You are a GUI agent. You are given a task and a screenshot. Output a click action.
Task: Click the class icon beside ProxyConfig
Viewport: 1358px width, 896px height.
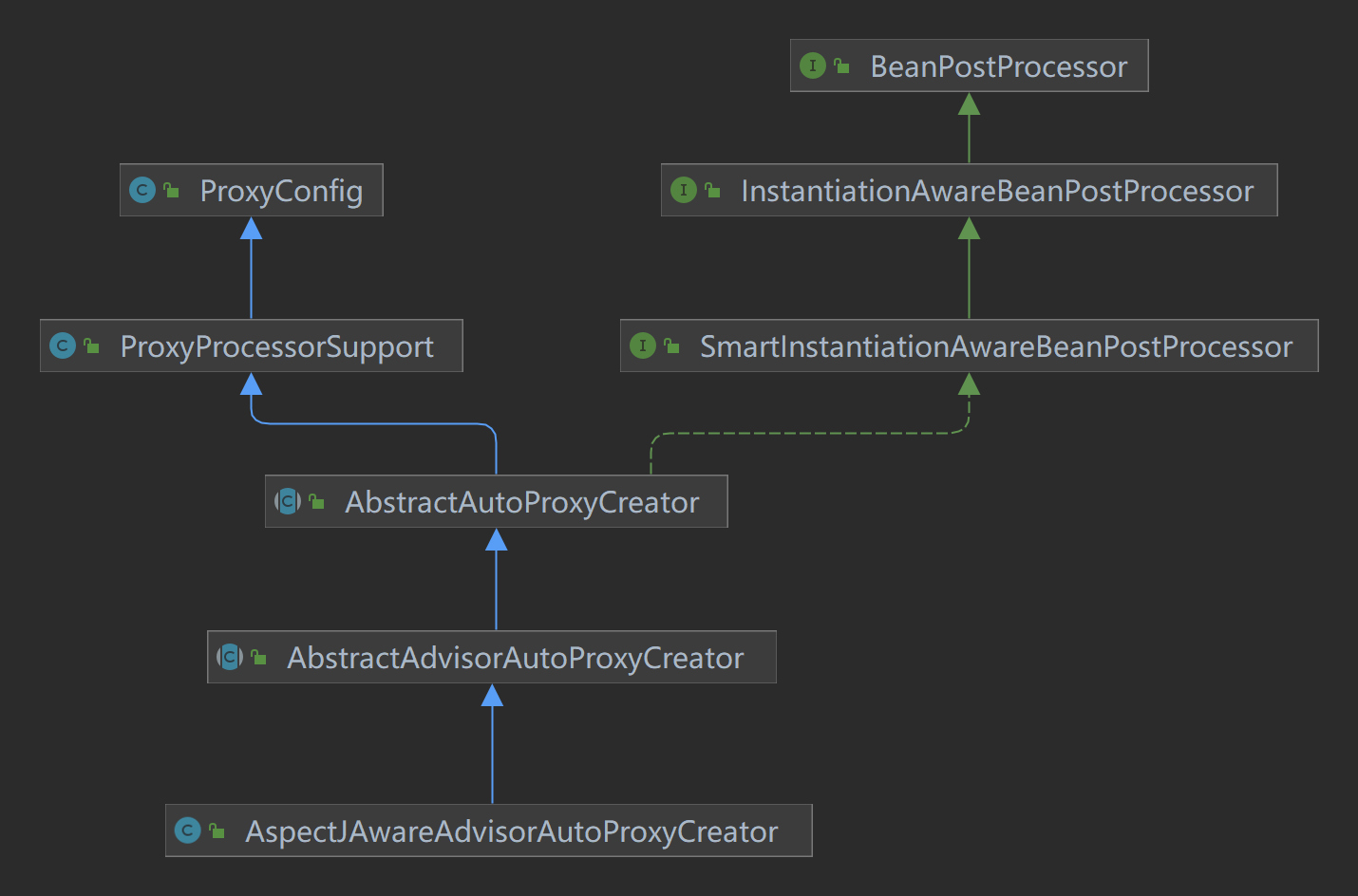[x=142, y=190]
